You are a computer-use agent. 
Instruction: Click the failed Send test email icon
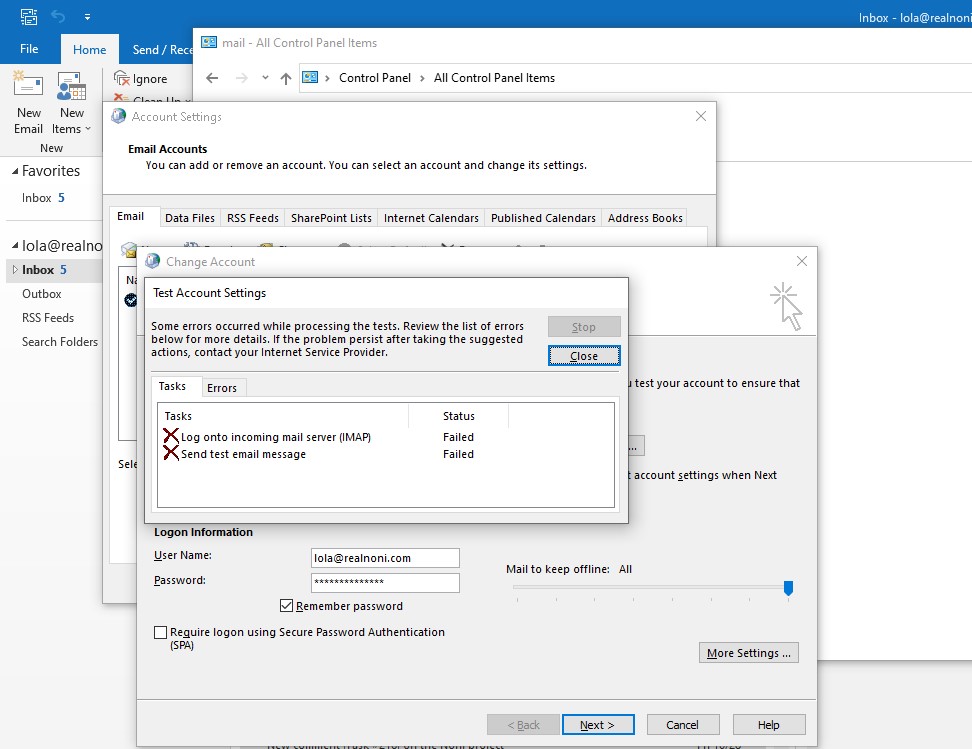pyautogui.click(x=170, y=453)
